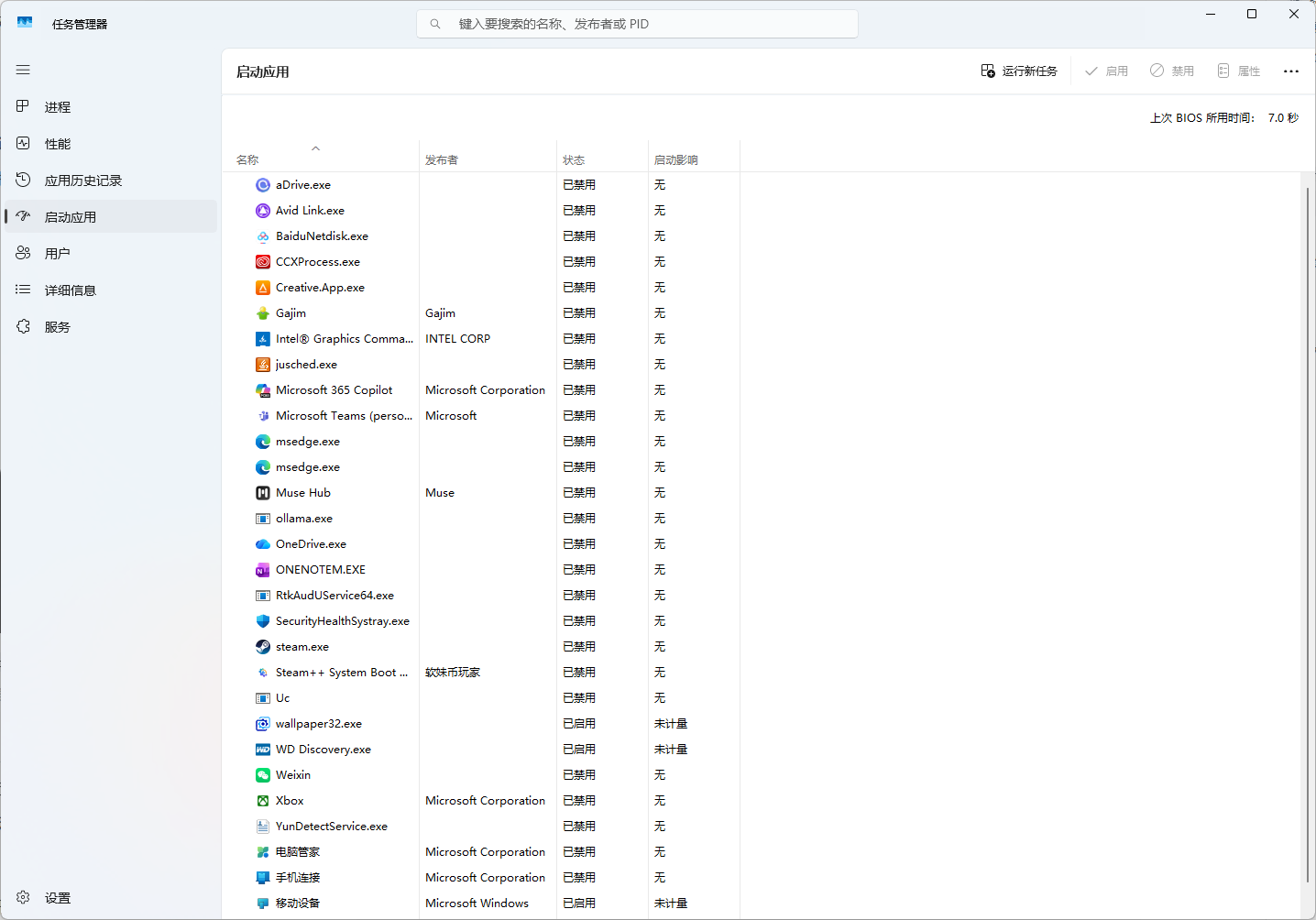Sort by the 状态 column header
The image size is (1316, 920).
tap(574, 160)
